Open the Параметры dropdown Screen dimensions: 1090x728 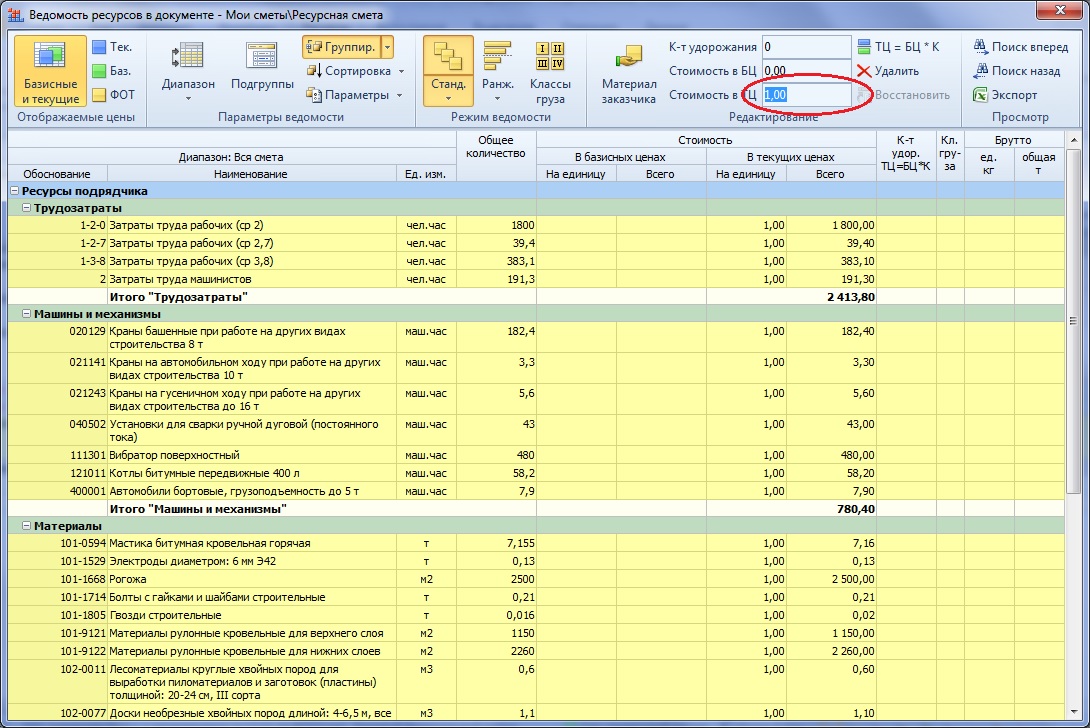pyautogui.click(x=398, y=95)
